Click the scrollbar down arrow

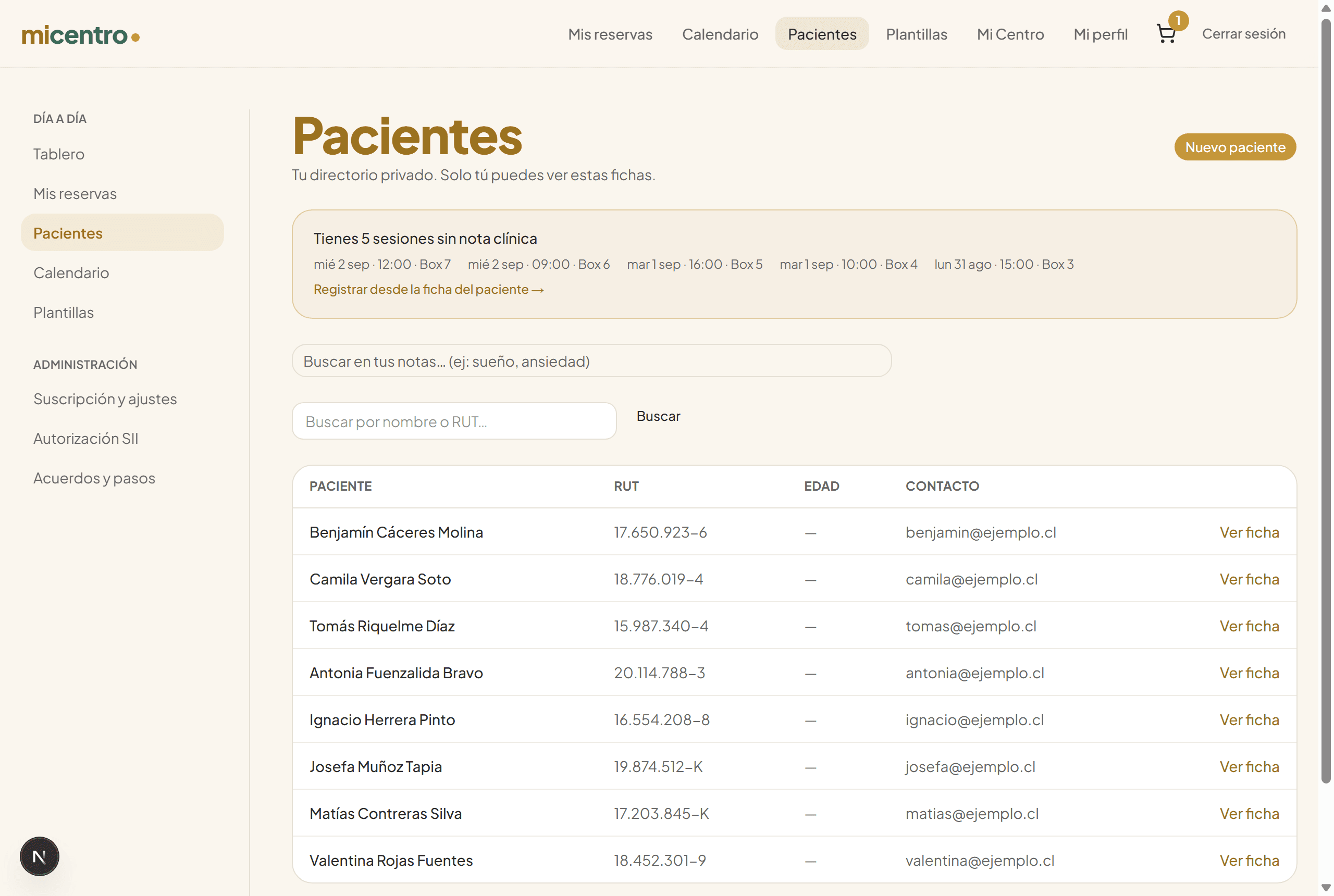tap(1326, 888)
